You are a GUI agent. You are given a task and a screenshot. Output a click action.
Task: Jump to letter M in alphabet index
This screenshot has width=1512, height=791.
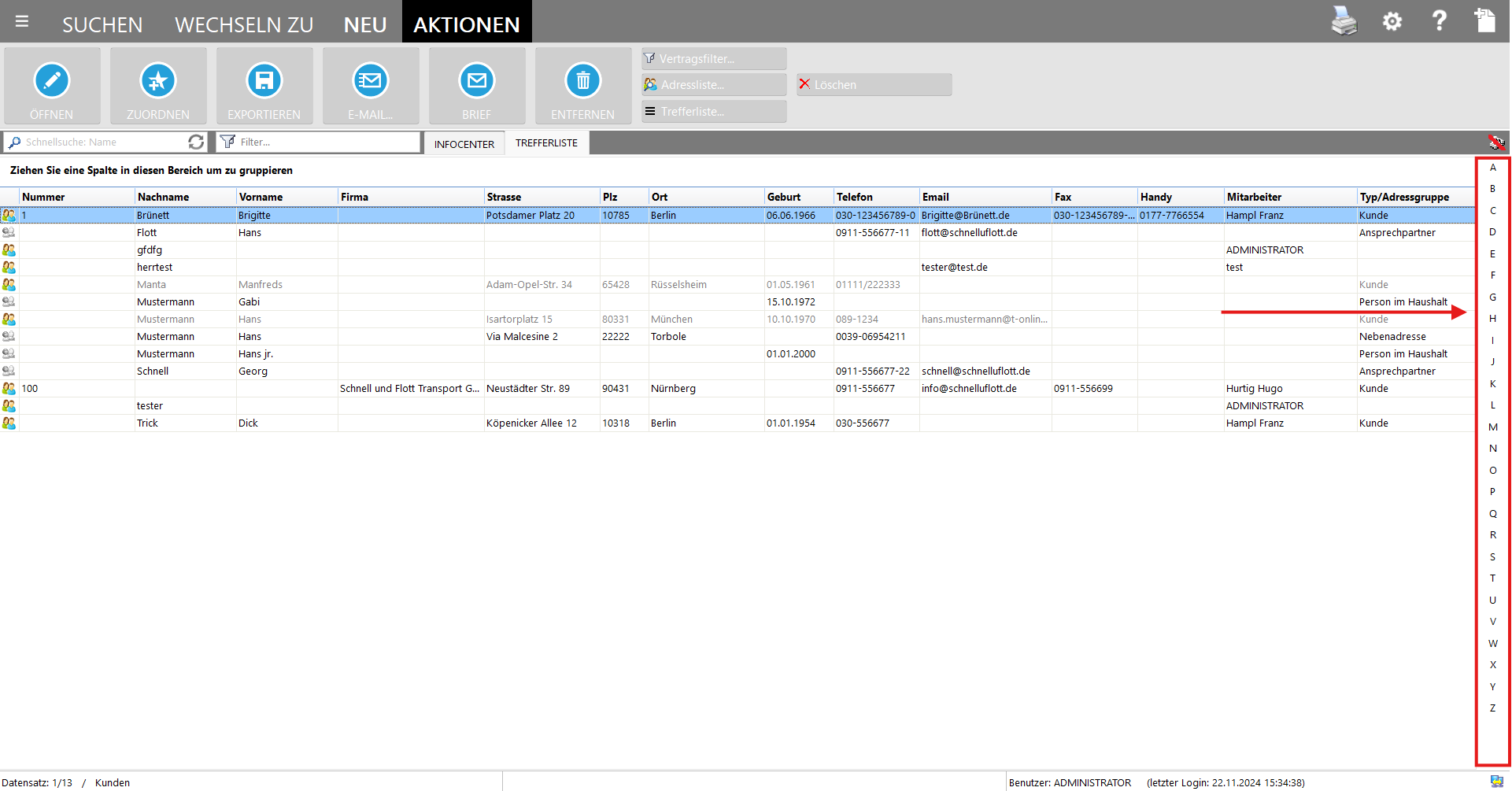pos(1492,427)
